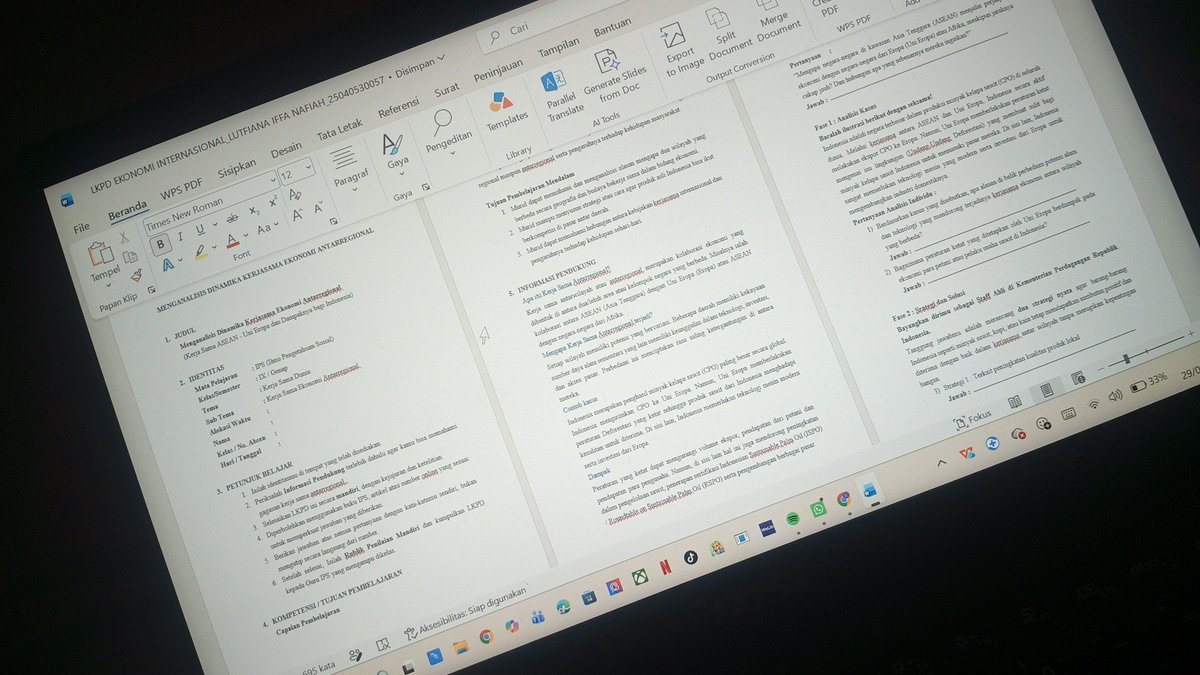The width and height of the screenshot is (1200, 675).
Task: Apply superscript x² formatting
Action: click(273, 202)
